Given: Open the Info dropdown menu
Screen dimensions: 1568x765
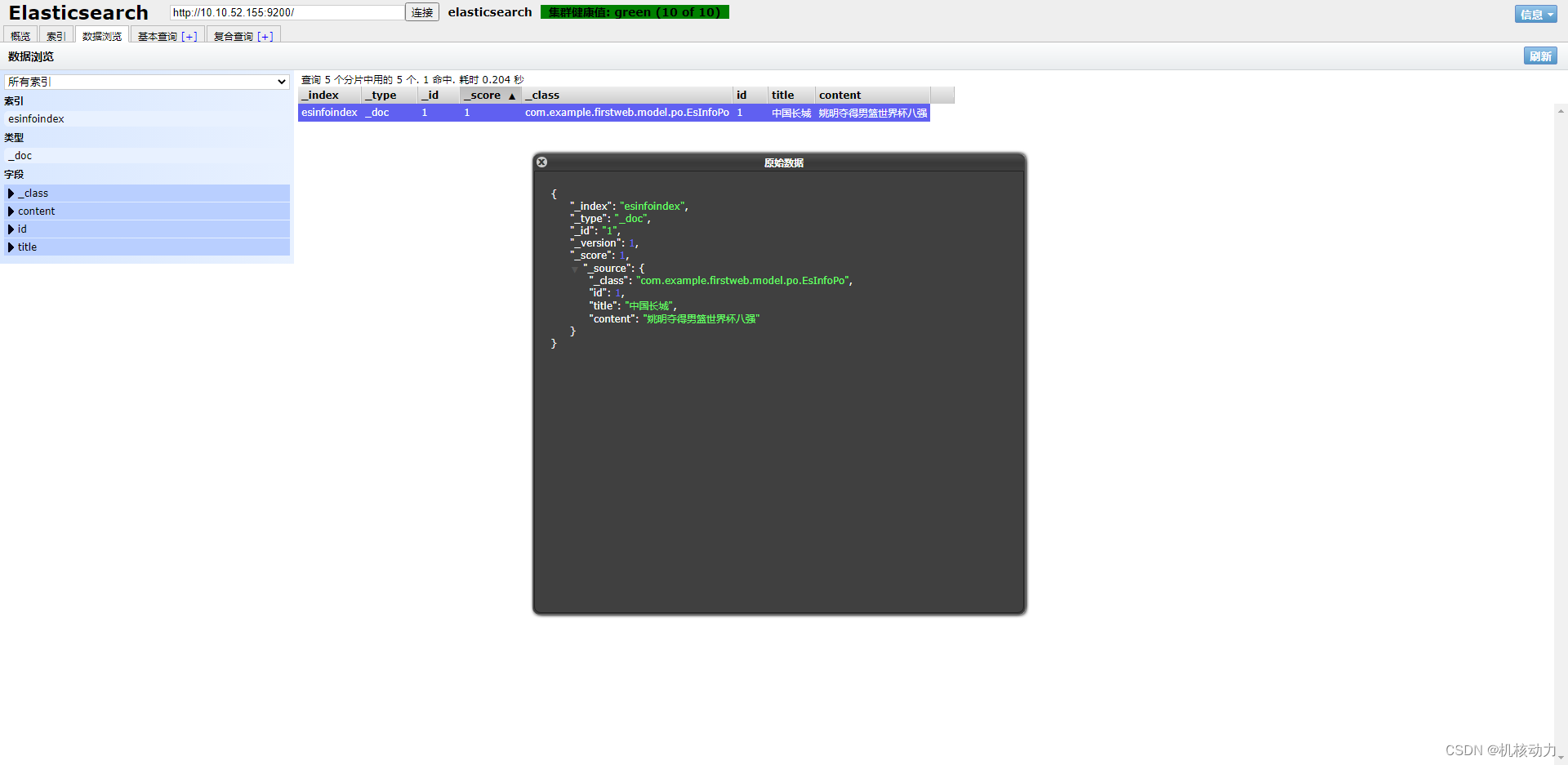Looking at the screenshot, I should tap(1536, 14).
